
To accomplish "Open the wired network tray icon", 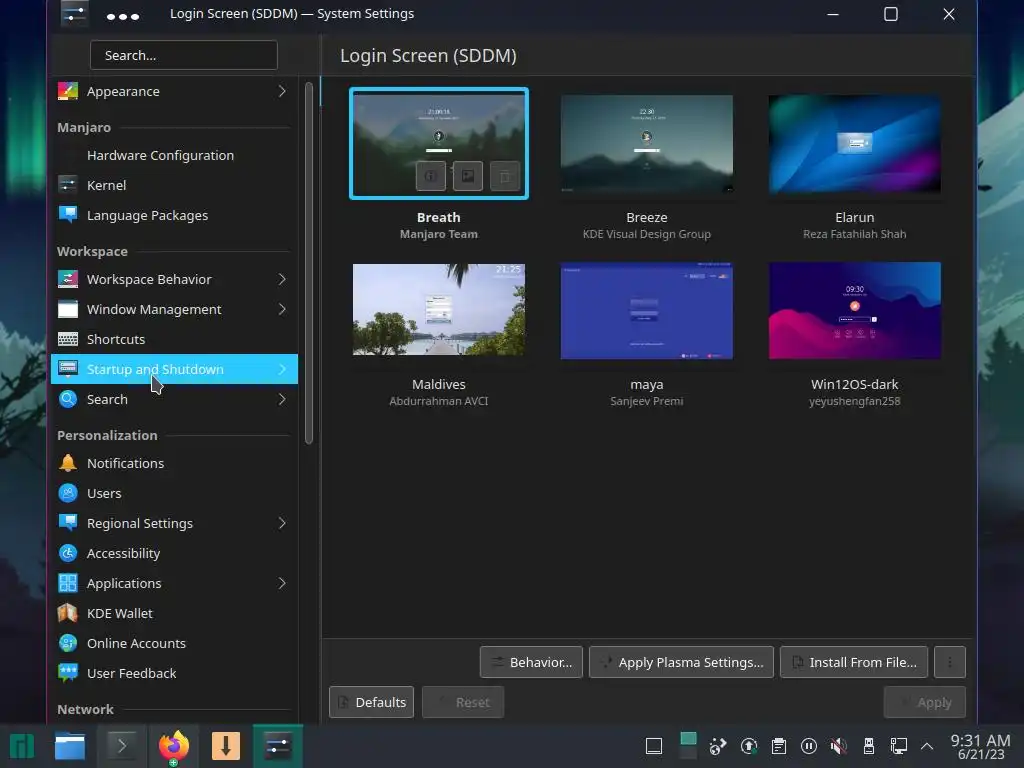I will pyautogui.click(x=899, y=746).
